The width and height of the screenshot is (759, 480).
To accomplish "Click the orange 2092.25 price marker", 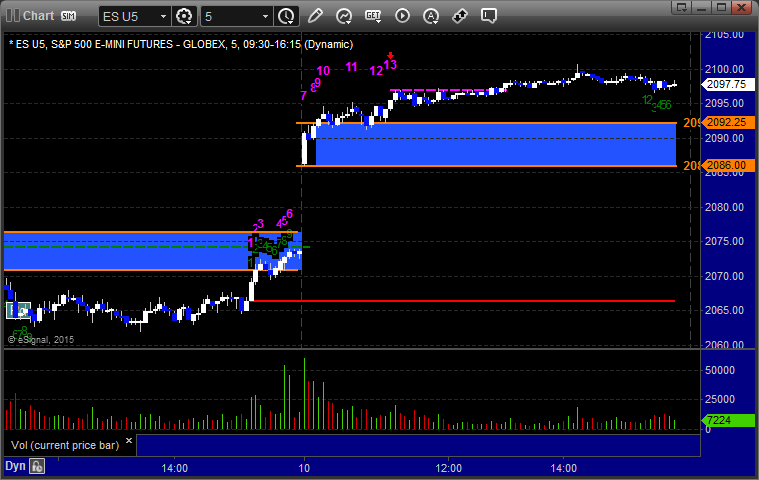I will tap(728, 122).
